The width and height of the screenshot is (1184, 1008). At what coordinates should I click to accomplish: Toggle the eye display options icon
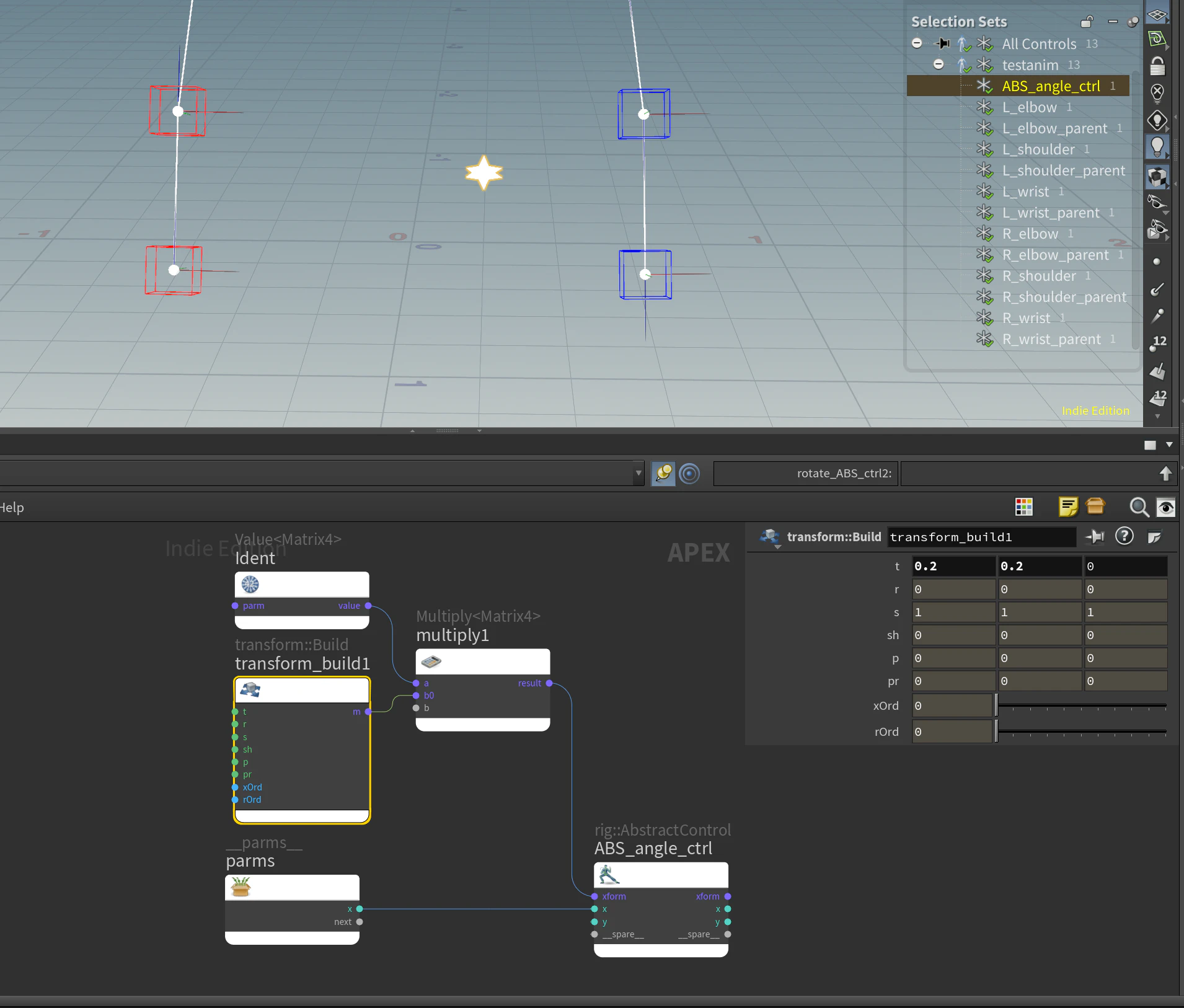coord(1166,507)
